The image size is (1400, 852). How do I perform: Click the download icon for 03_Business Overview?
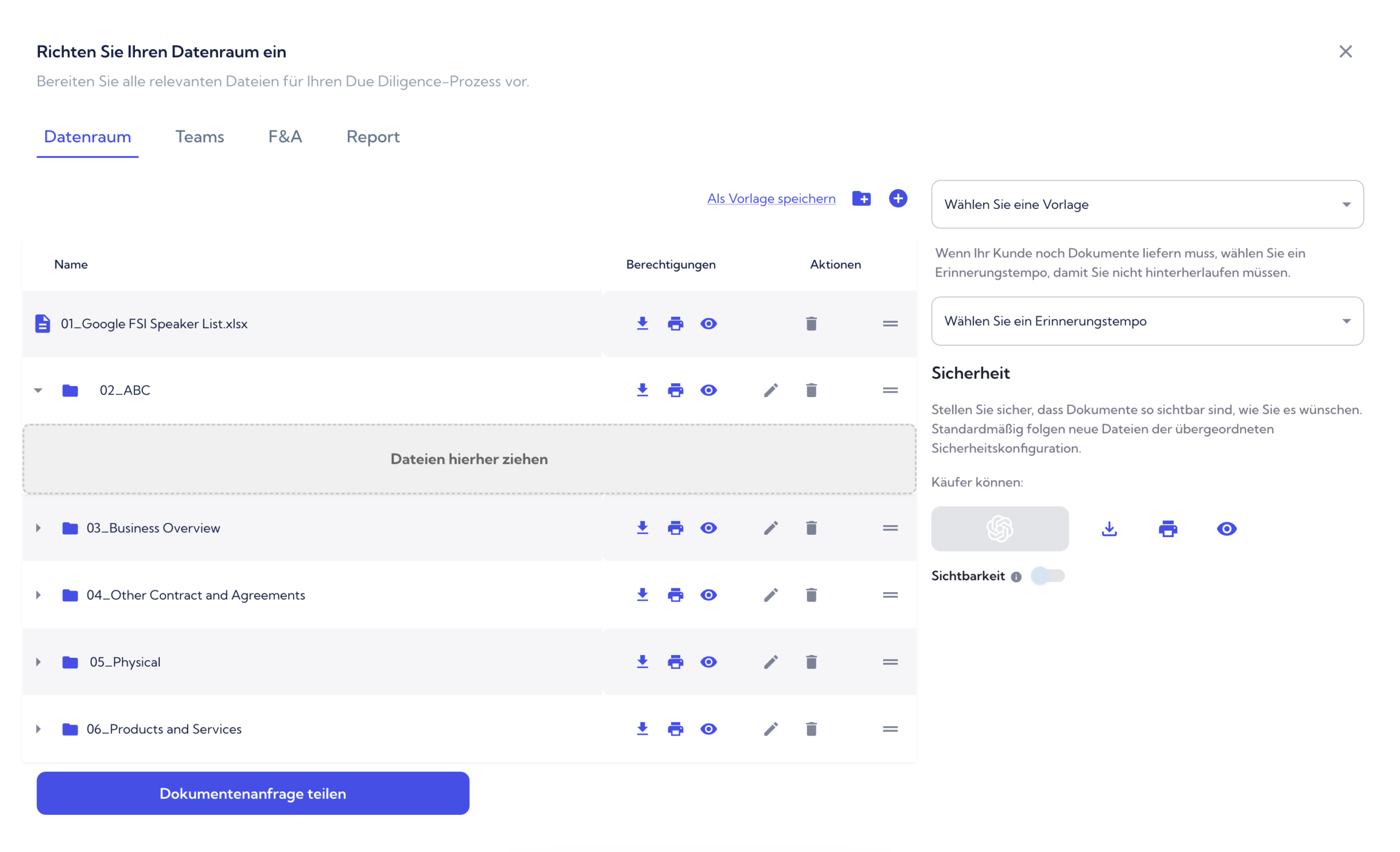click(642, 527)
